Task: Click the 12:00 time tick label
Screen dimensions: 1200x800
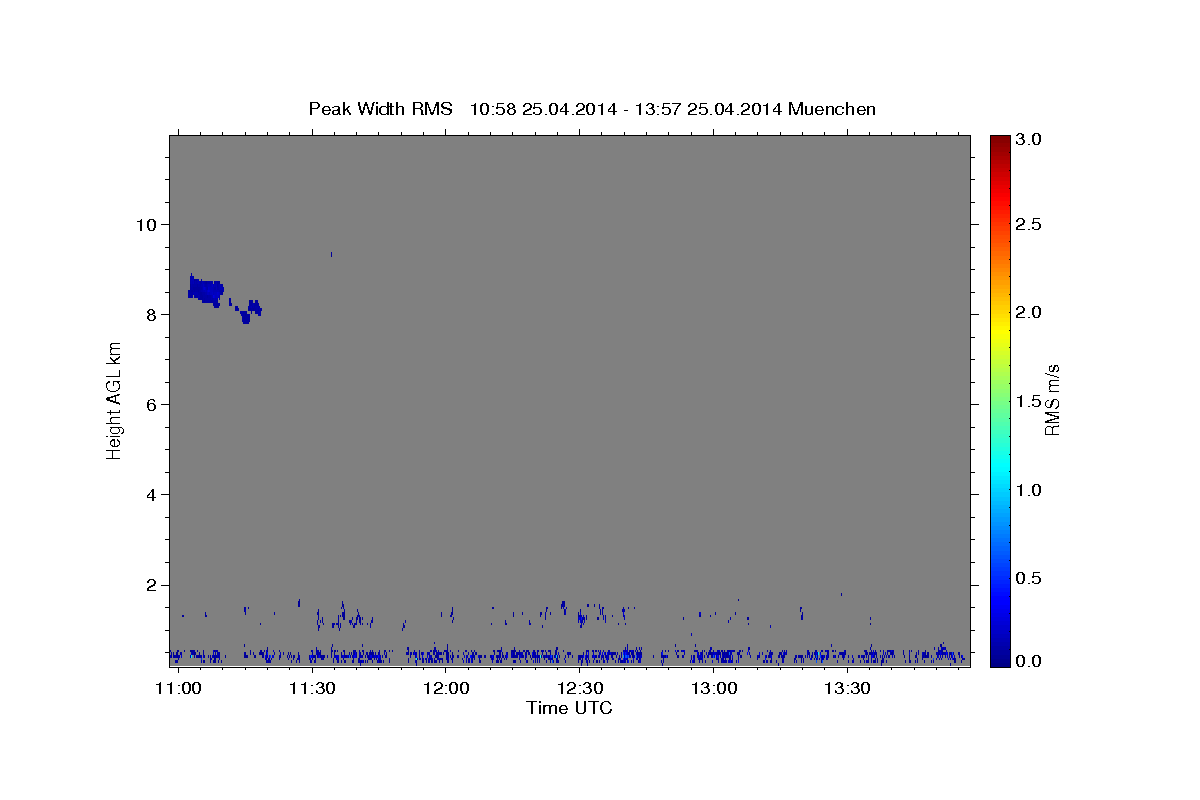Action: 446,689
